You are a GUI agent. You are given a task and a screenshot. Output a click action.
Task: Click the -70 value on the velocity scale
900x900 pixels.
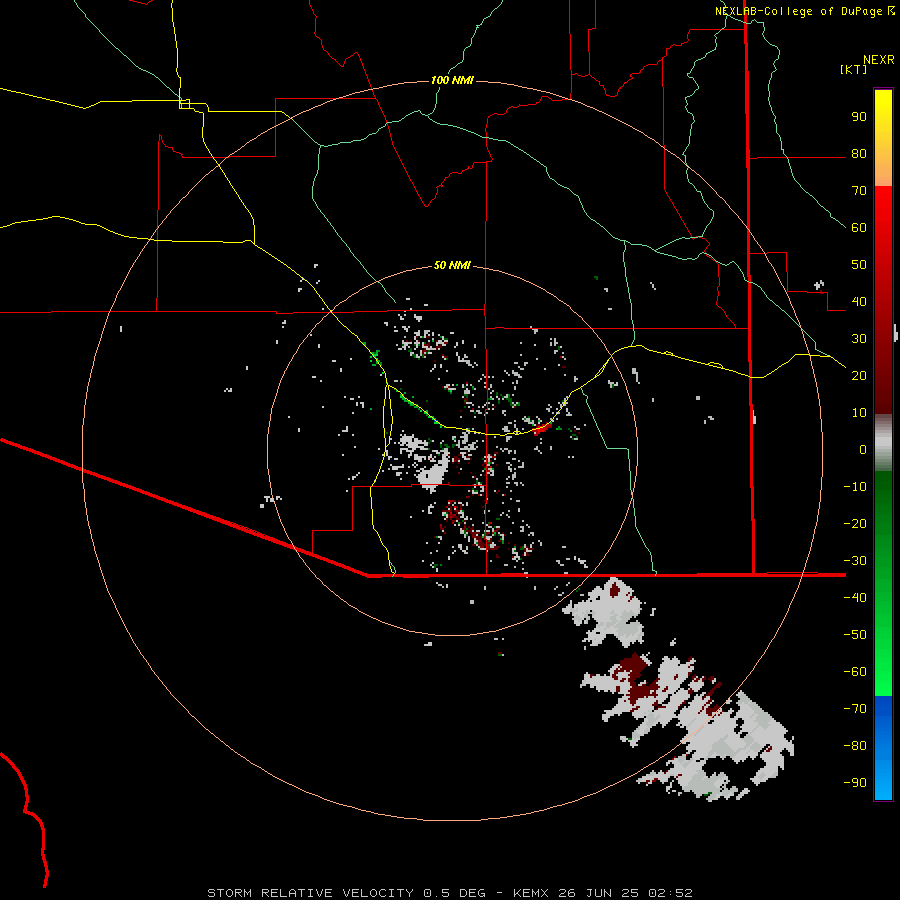(x=855, y=709)
